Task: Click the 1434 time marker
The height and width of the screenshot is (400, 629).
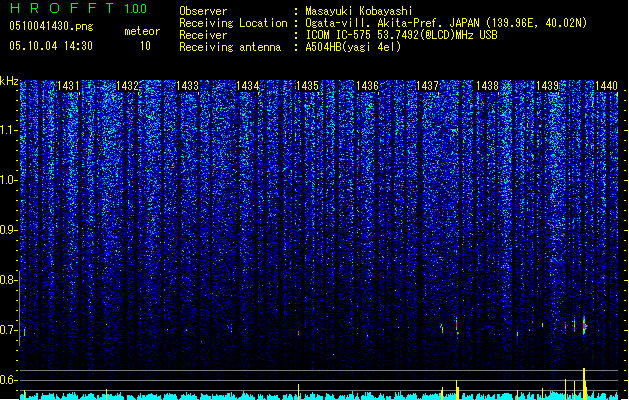Action: pos(248,86)
